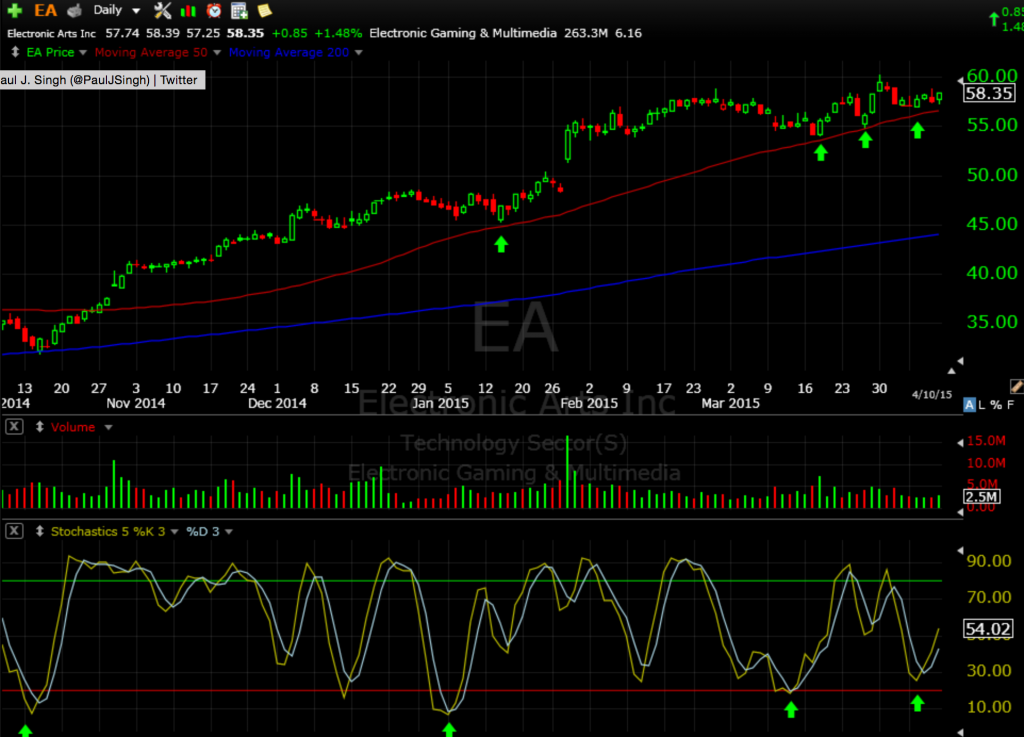Close the Volume pane with X

point(14,427)
